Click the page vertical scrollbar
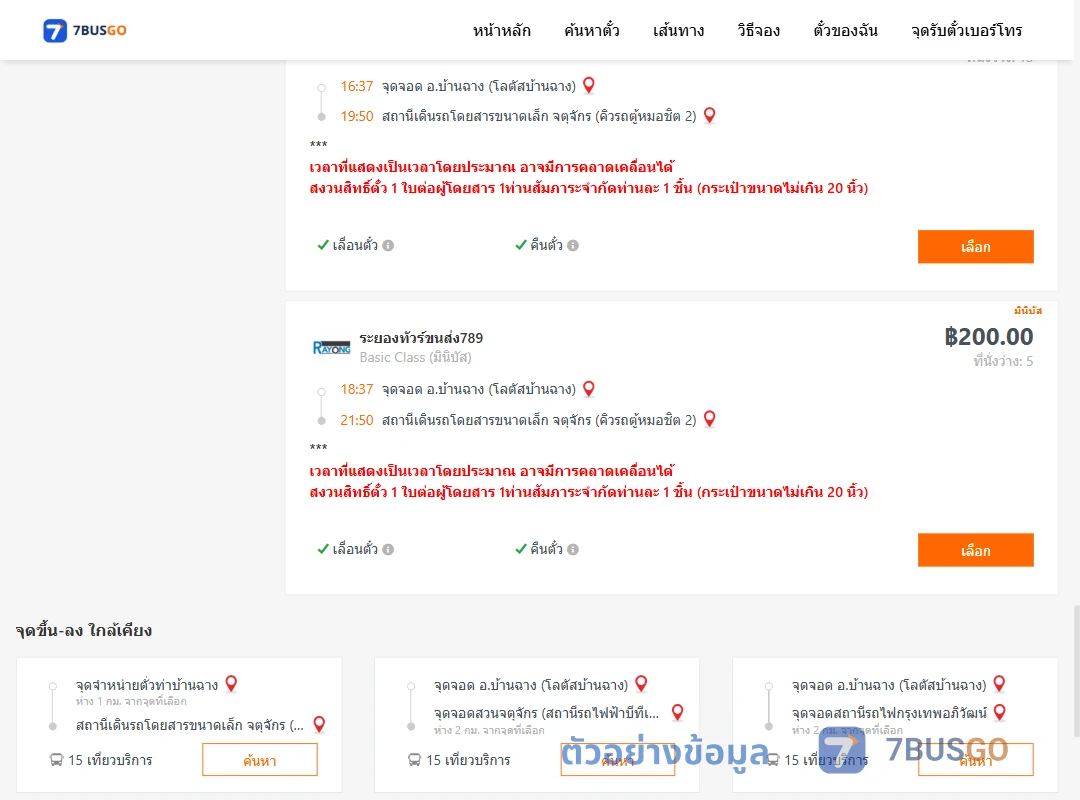The width and height of the screenshot is (1080, 800). pos(1076,672)
